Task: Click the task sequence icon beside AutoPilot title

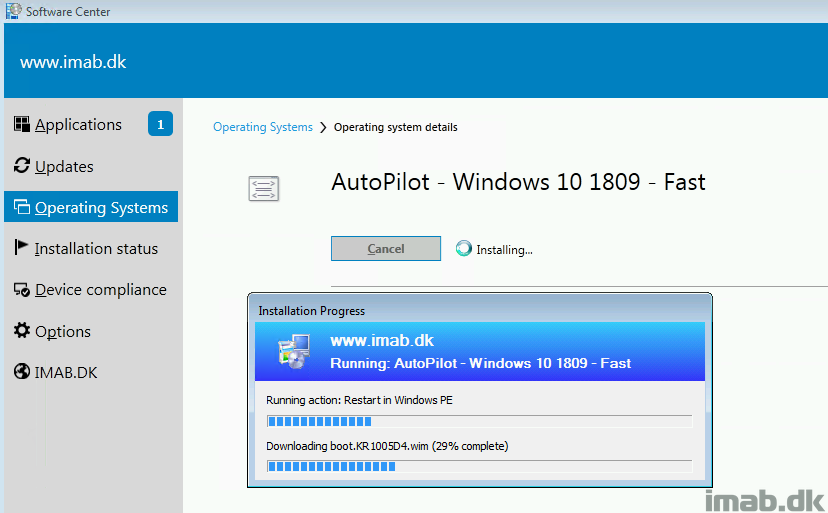Action: tap(264, 189)
